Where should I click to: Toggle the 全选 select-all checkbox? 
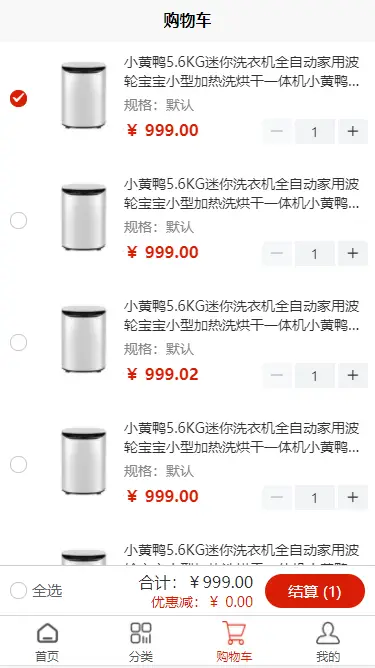tap(18, 591)
